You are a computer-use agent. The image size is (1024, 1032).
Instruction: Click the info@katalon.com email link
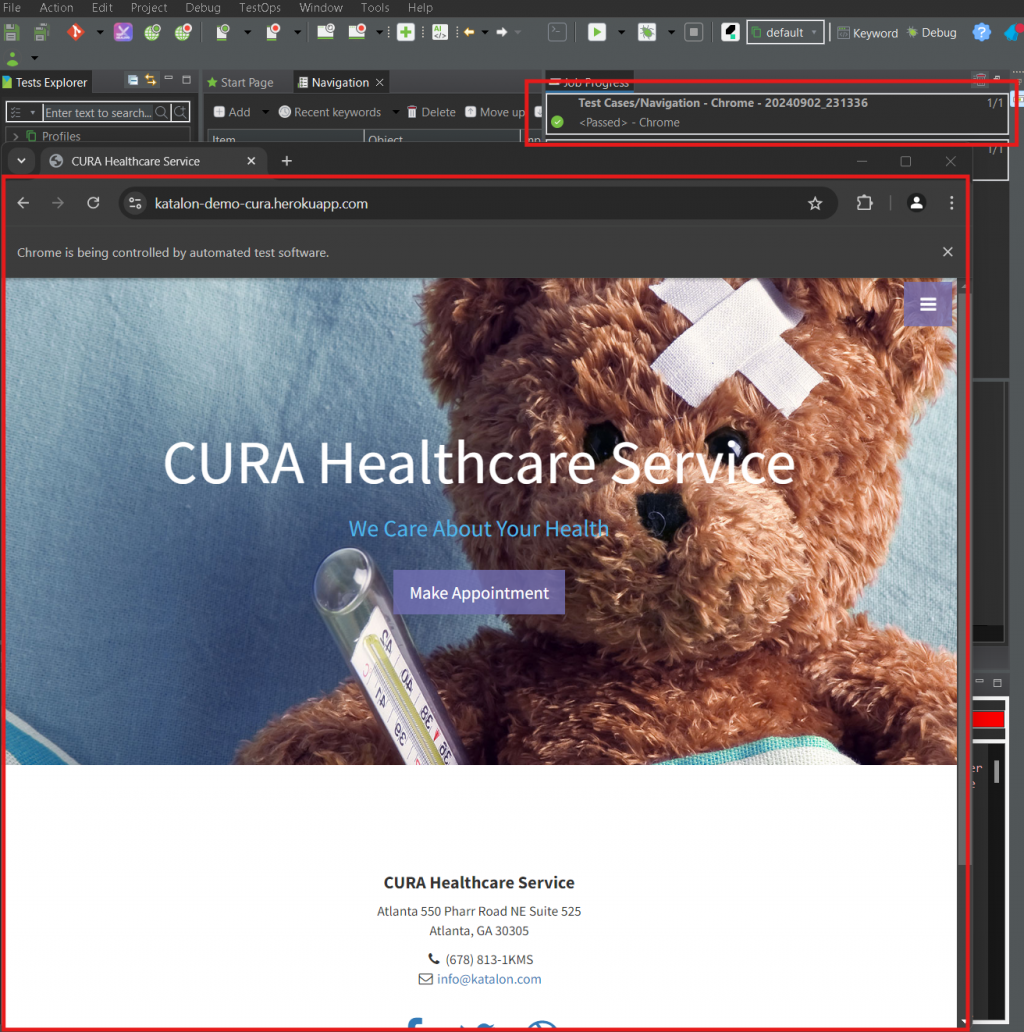(489, 979)
